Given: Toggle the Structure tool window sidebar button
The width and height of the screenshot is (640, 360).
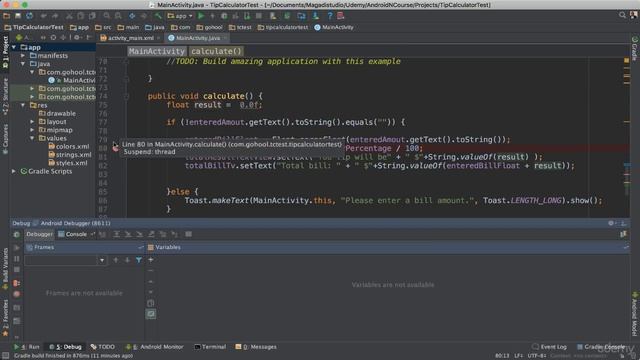Looking at the screenshot, I should 5,96.
